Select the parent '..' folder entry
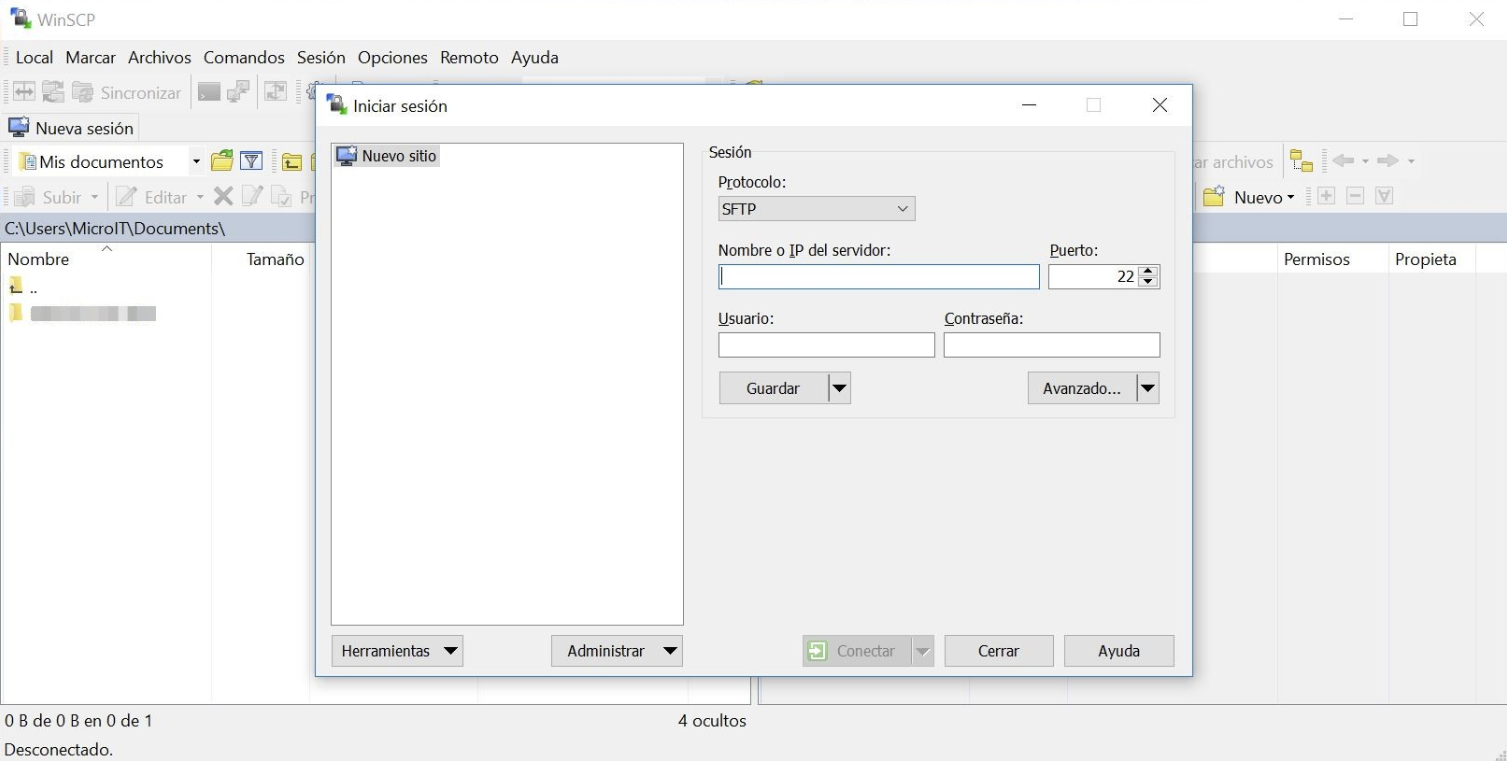1507x761 pixels. coord(24,288)
